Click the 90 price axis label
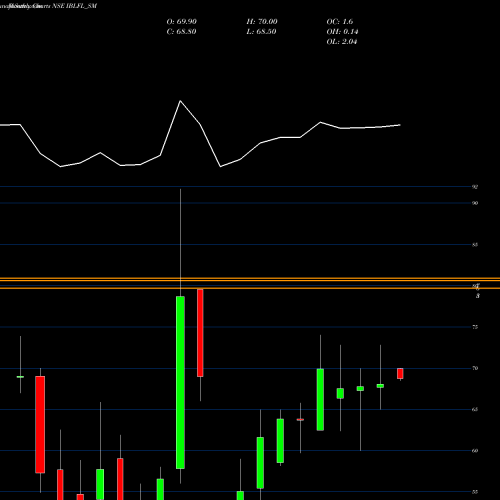This screenshot has width=500, height=500. (475, 203)
